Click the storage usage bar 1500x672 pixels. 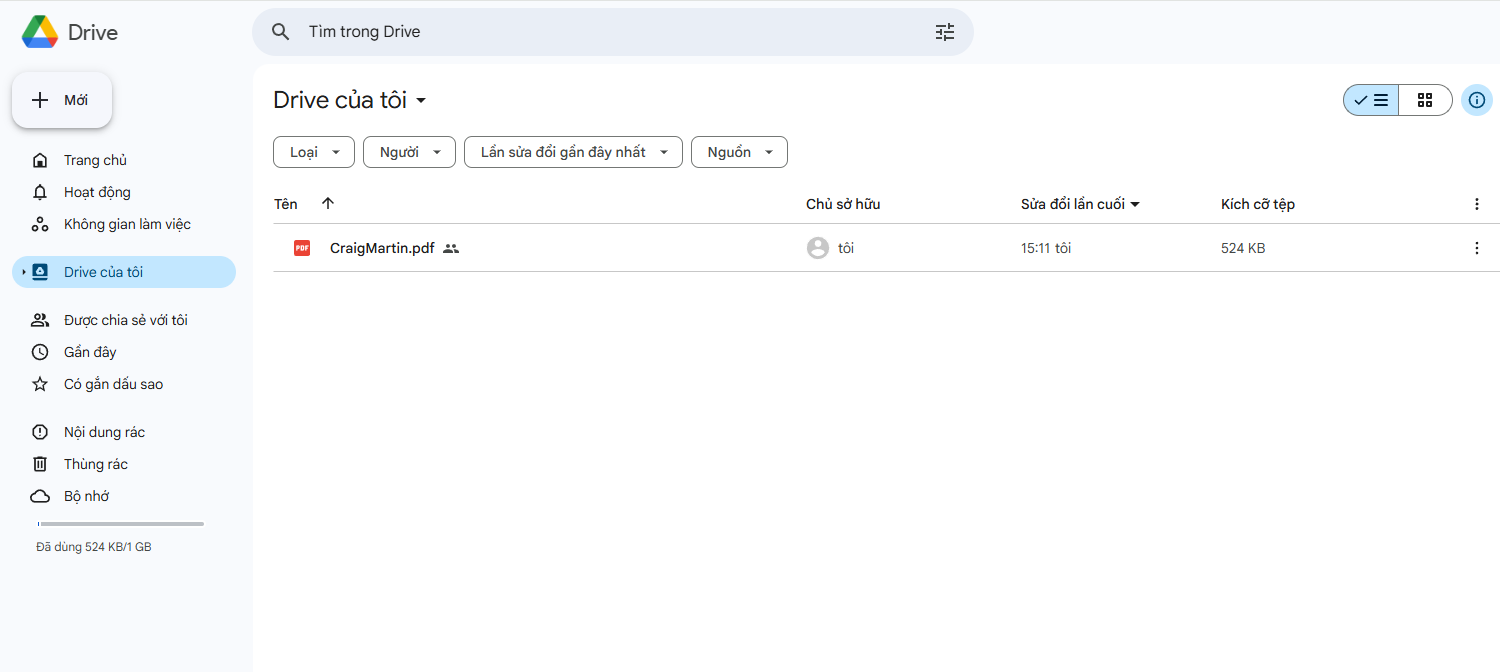point(120,524)
